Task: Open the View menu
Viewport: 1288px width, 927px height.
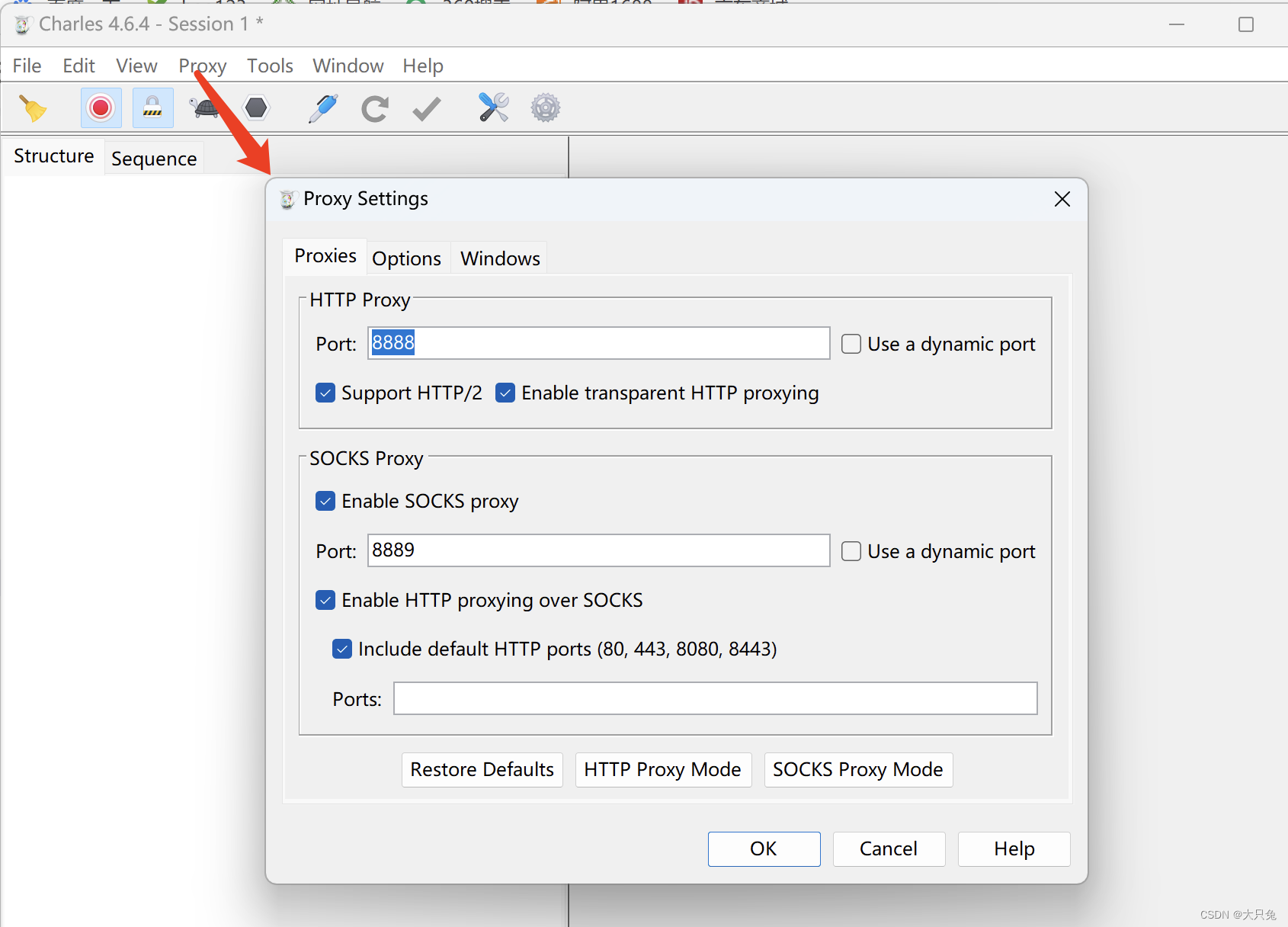Action: coord(136,66)
